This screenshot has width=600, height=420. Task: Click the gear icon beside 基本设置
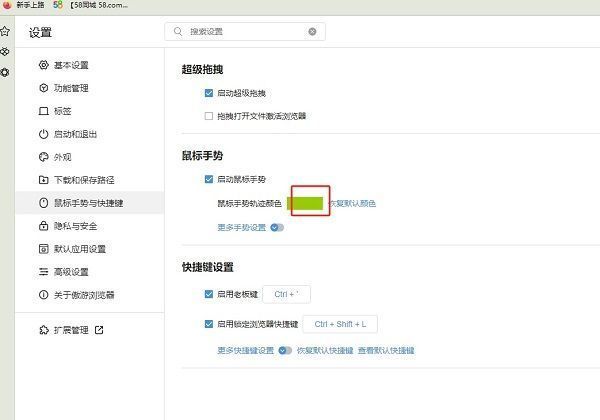[44, 65]
